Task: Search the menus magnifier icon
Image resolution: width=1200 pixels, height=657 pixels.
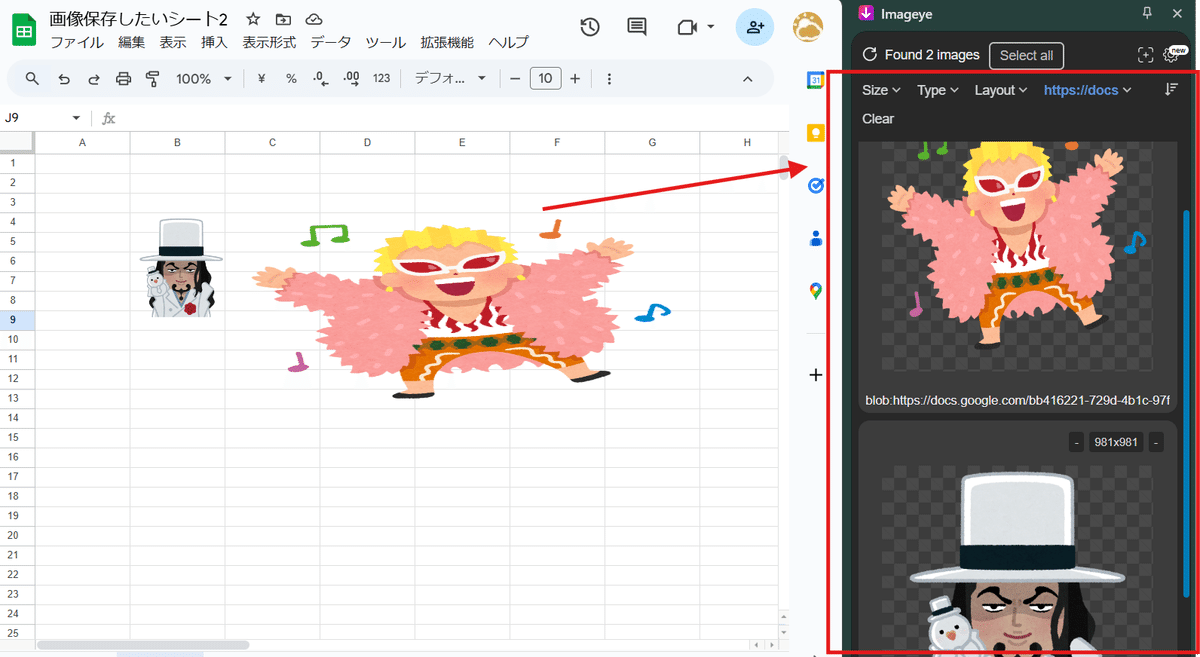Action: [32, 79]
